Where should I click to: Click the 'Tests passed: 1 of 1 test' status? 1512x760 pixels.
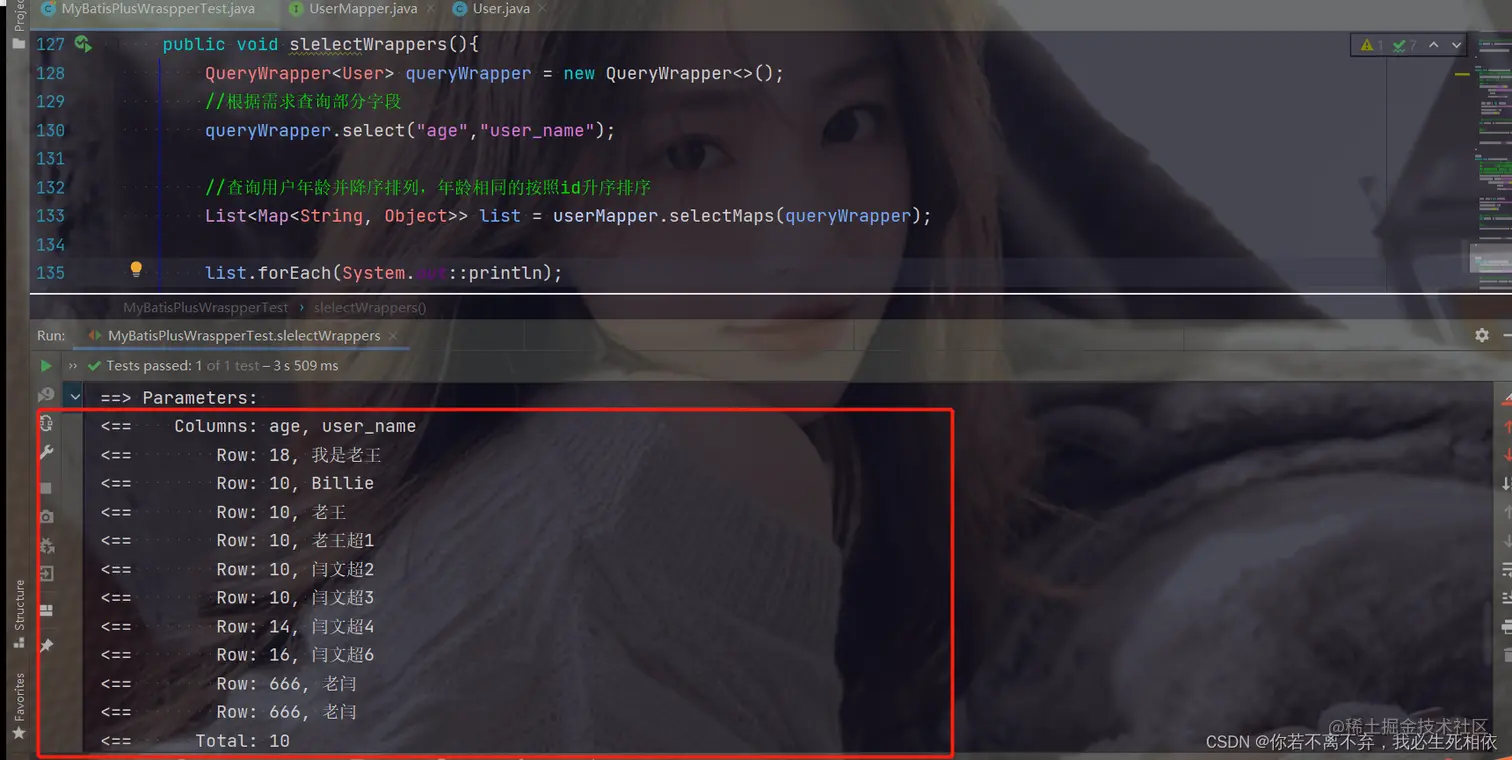222,366
